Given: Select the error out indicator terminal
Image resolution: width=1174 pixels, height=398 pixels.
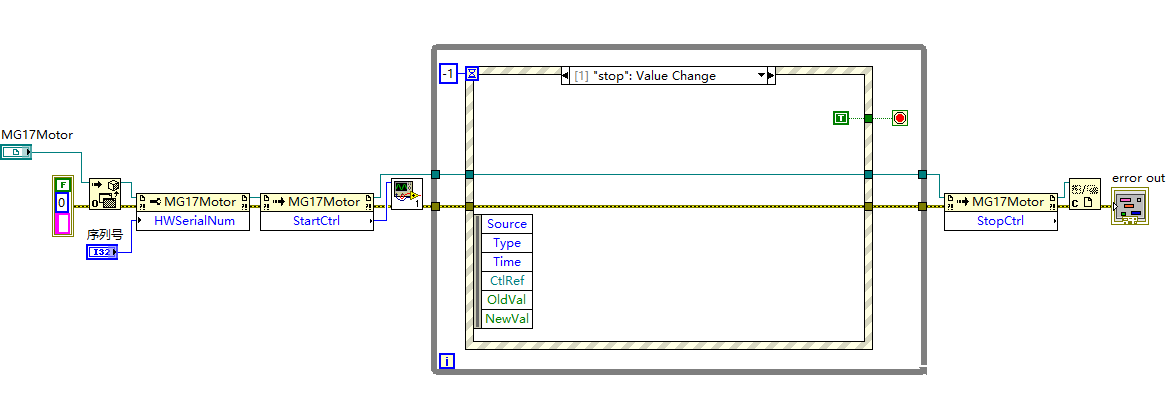Looking at the screenshot, I should coord(1130,205).
